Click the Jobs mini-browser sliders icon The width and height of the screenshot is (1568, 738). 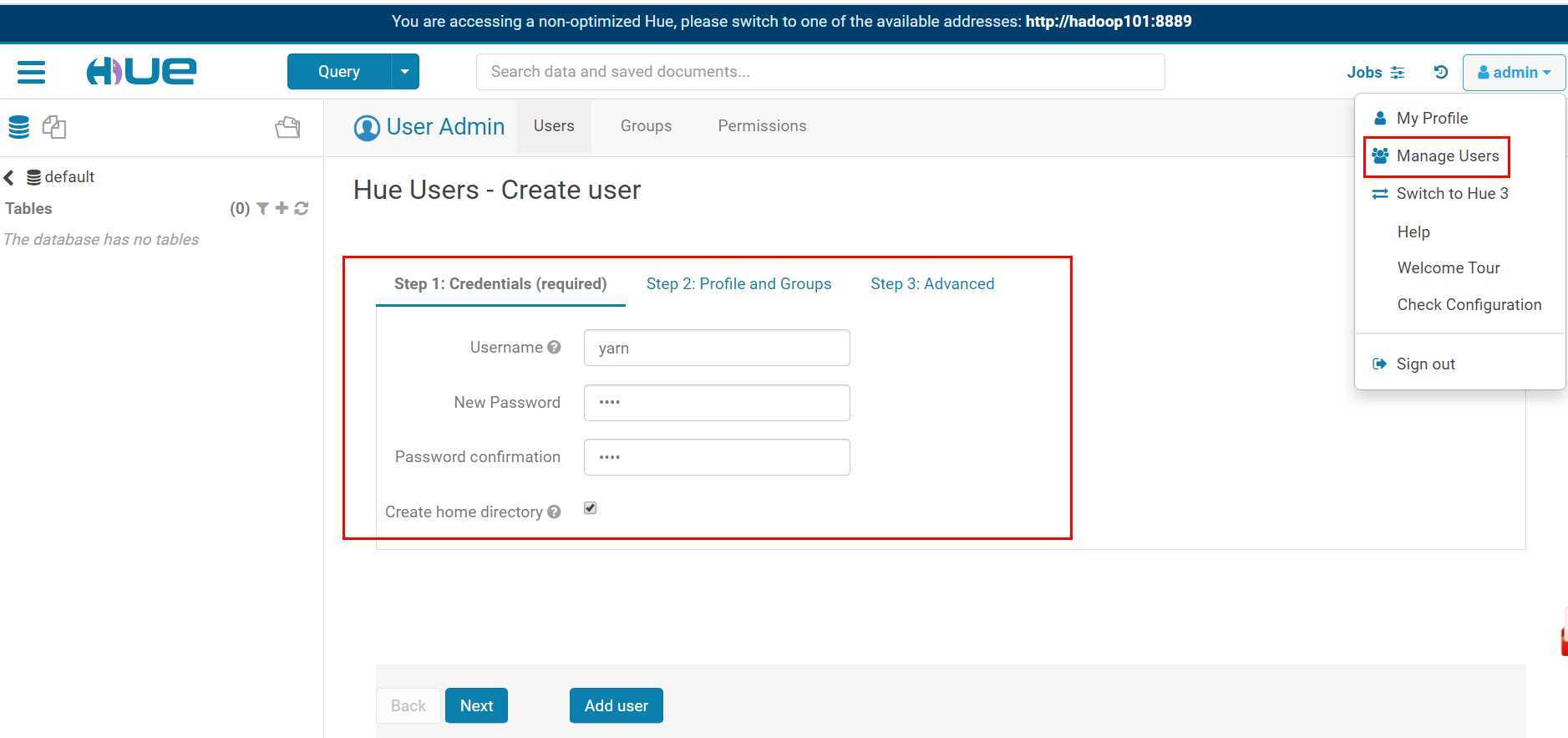1398,73
